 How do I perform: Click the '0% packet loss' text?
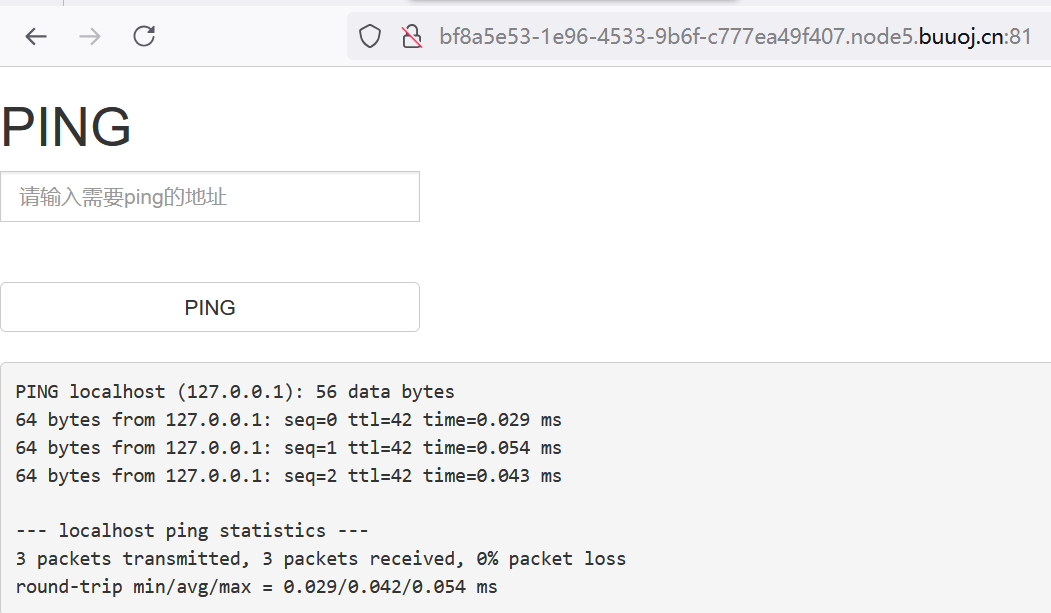click(x=551, y=559)
